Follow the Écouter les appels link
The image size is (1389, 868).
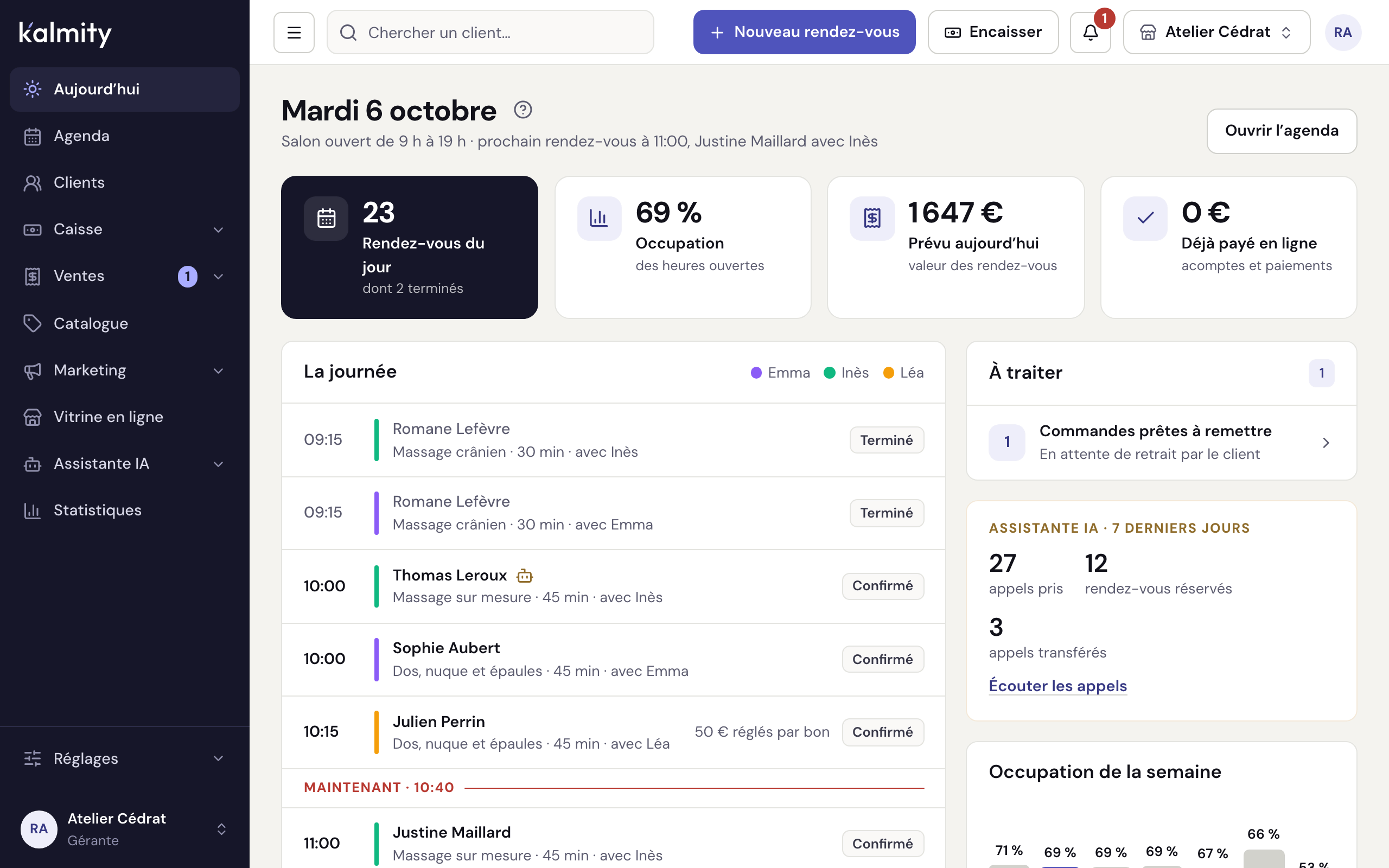click(1057, 685)
